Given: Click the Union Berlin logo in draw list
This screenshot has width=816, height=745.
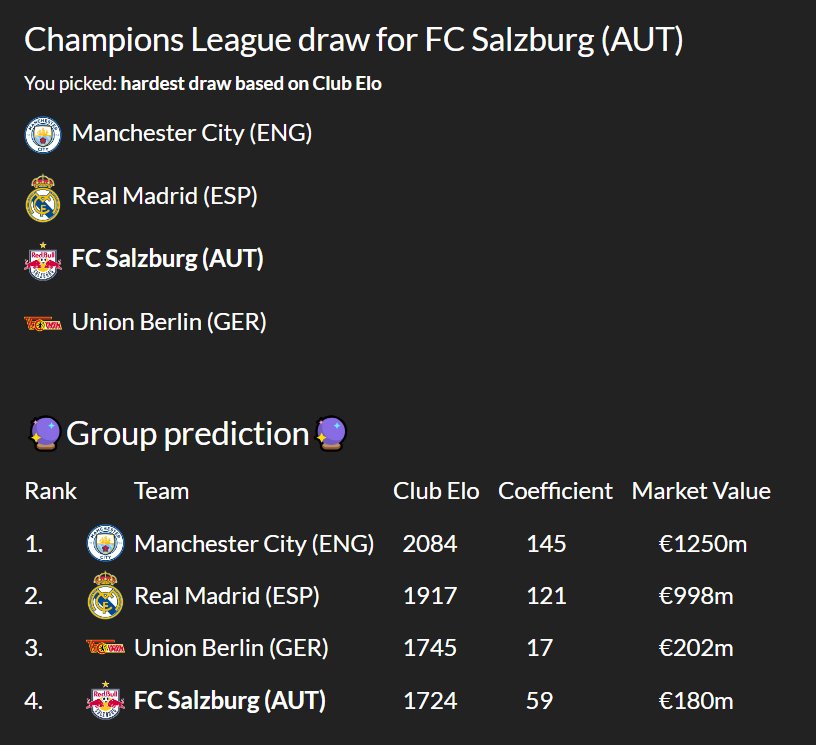Looking at the screenshot, I should tap(43, 324).
